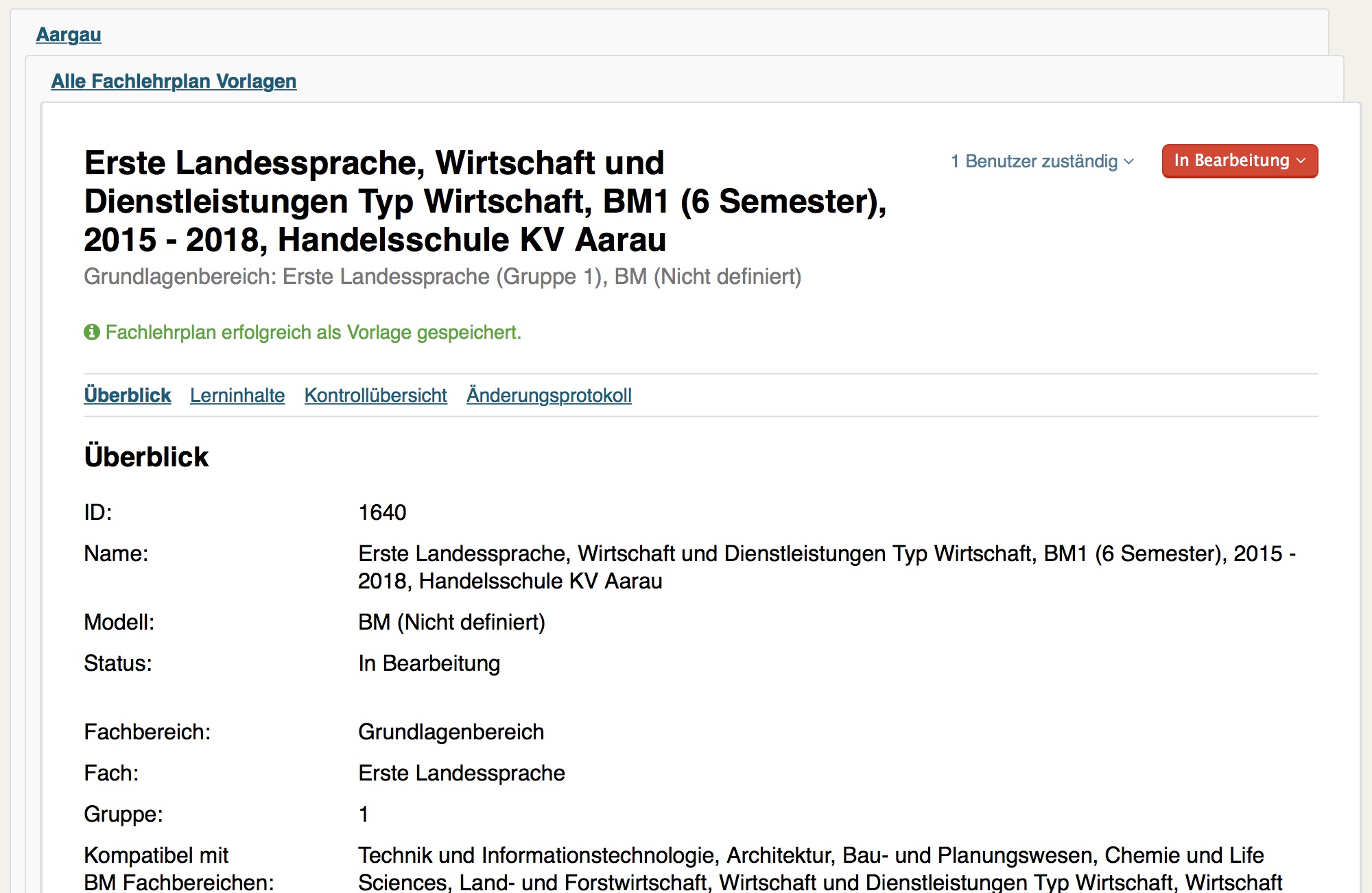Click the Fachbereich value 'Grundlagenbereich'
The width and height of the screenshot is (1372, 893).
(x=451, y=732)
